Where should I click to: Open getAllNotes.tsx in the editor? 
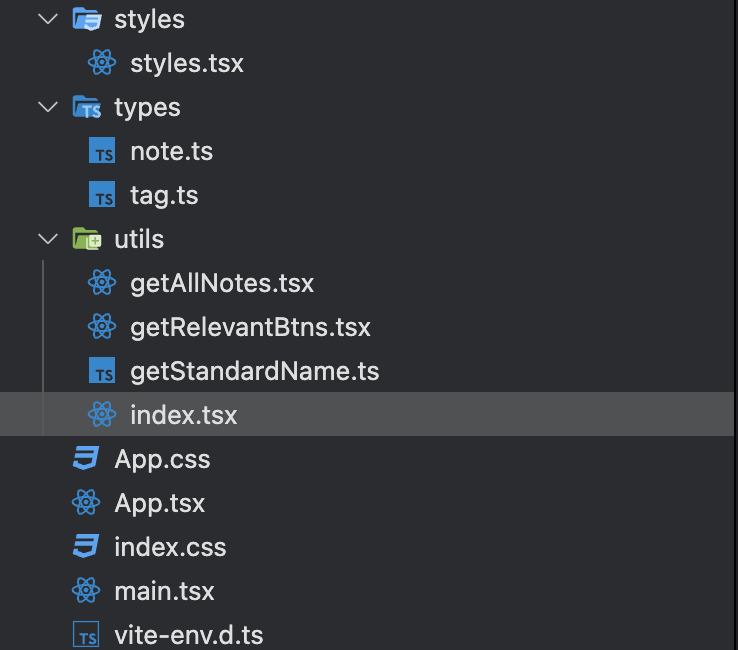point(222,283)
